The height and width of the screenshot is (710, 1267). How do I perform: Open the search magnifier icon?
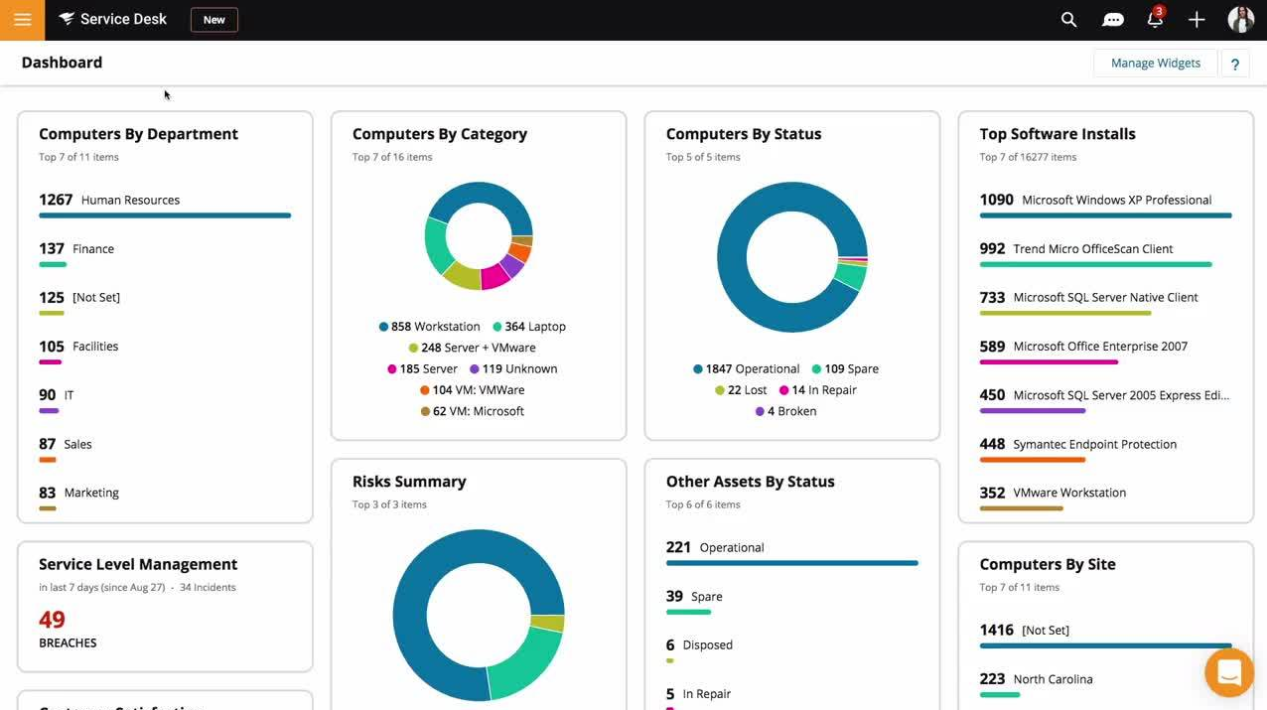pos(1069,19)
